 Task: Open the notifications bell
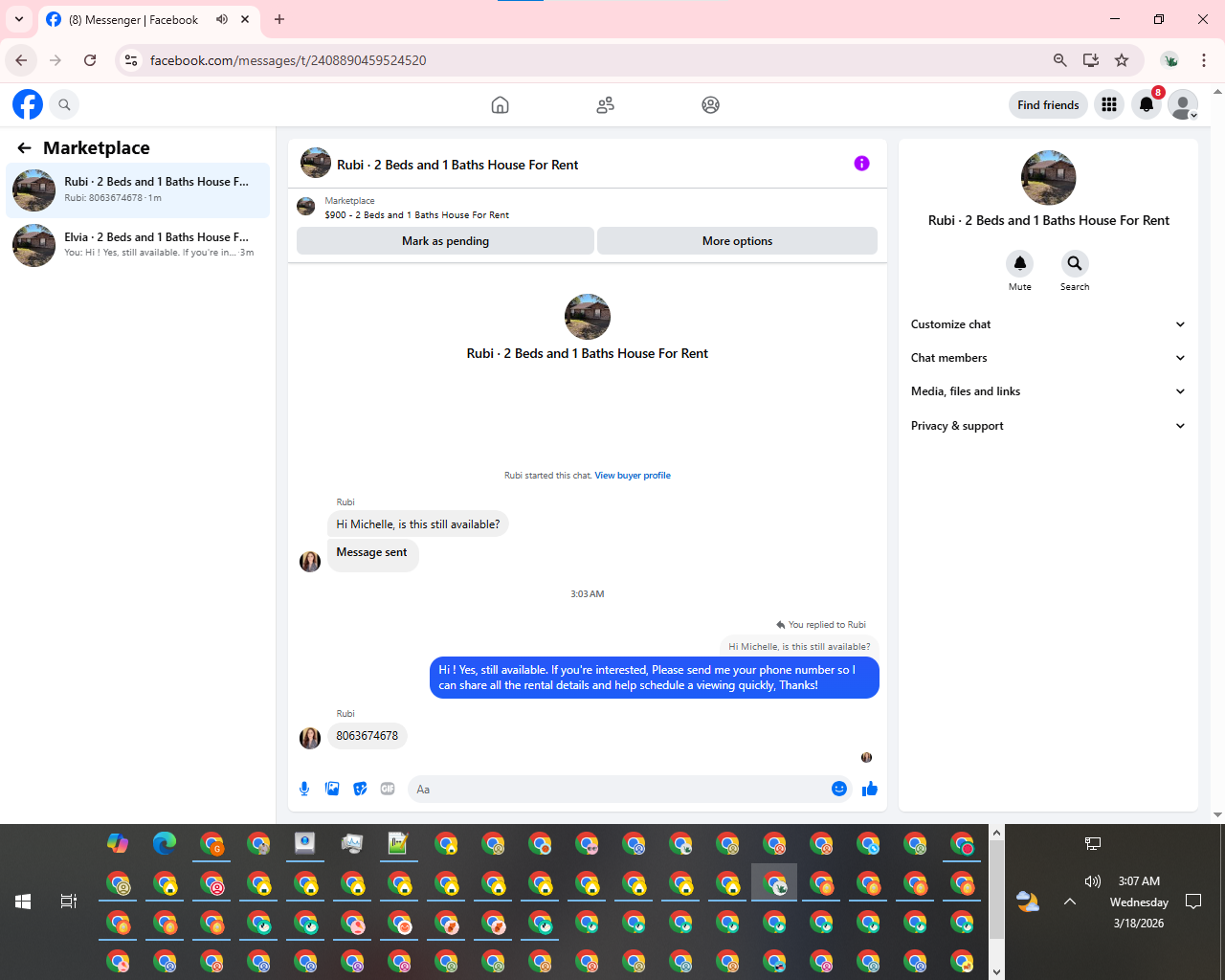pos(1147,104)
